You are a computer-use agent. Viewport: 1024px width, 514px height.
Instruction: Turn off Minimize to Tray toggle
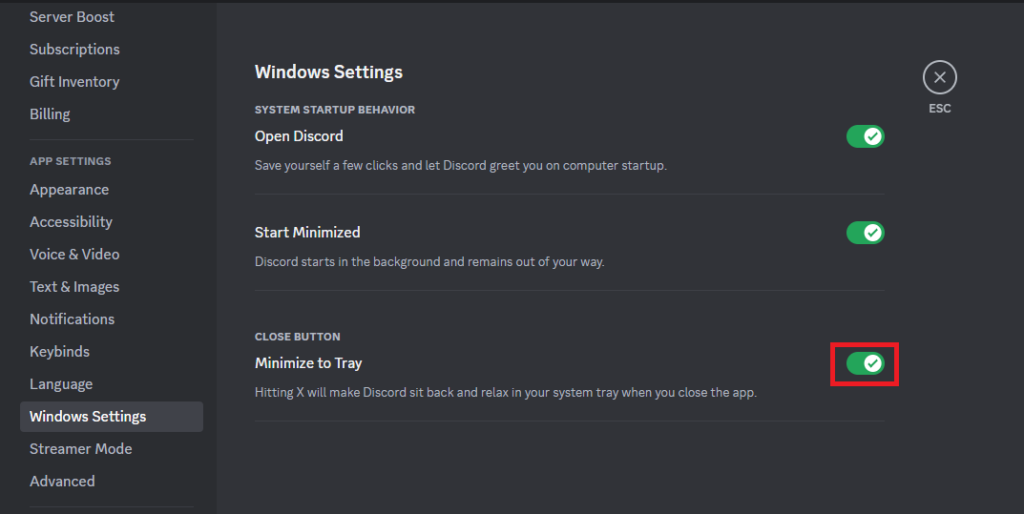tap(865, 363)
